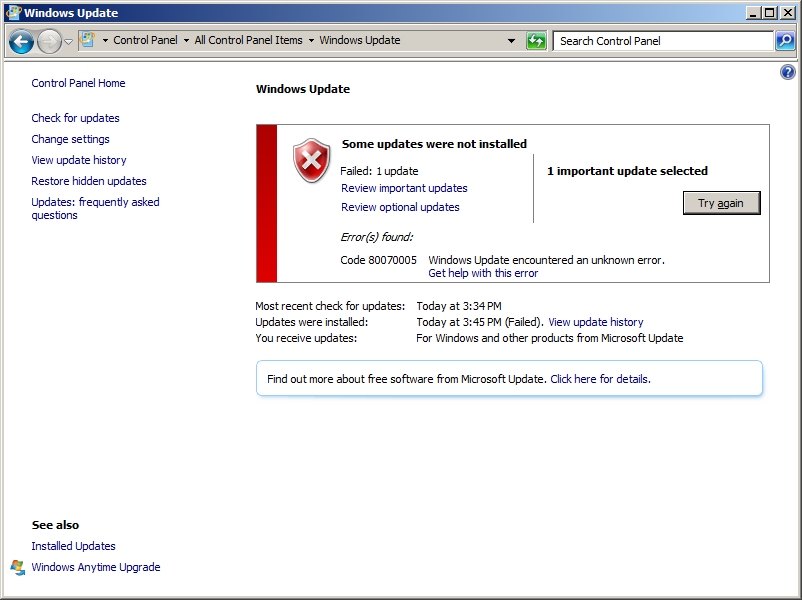
Task: Click the Forward navigation arrow button
Action: click(49, 41)
